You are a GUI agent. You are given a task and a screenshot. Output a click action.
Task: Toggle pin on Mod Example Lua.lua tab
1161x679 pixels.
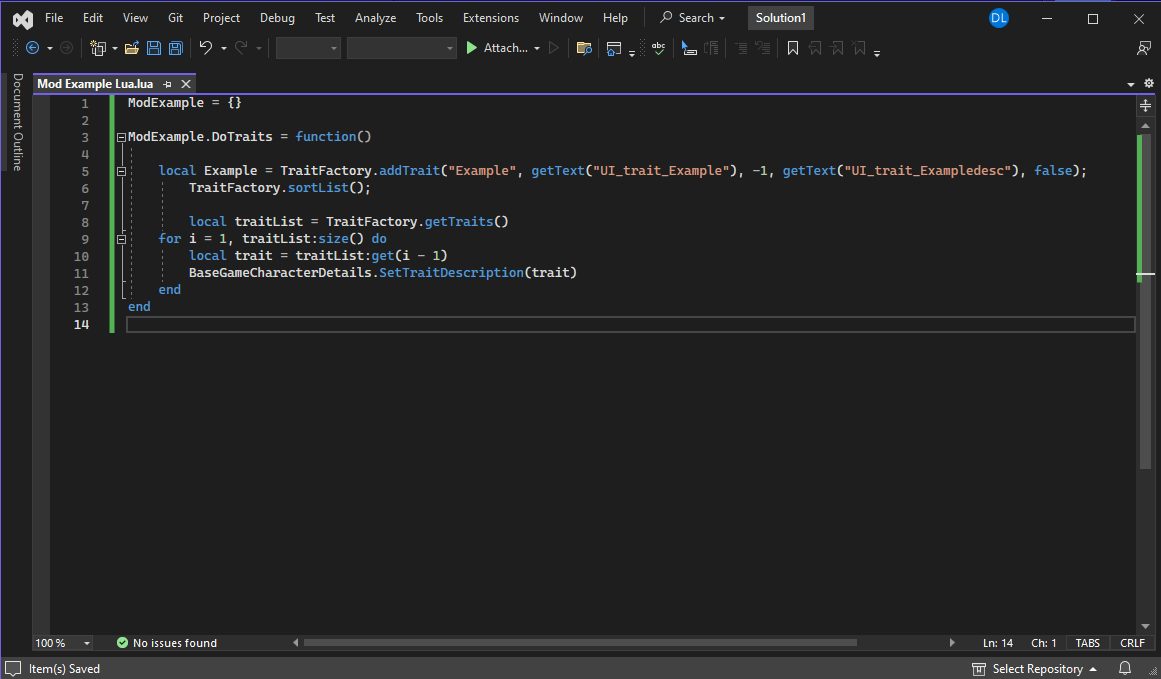pyautogui.click(x=167, y=84)
